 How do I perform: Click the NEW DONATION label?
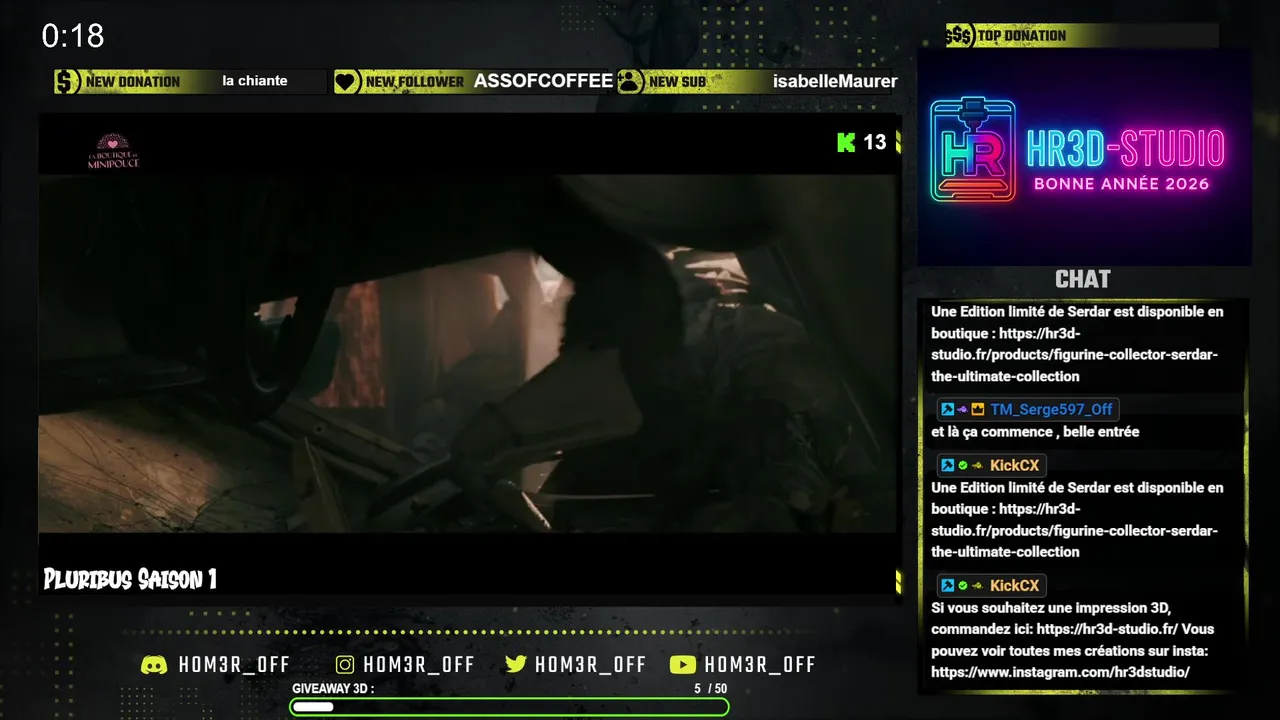pos(133,82)
